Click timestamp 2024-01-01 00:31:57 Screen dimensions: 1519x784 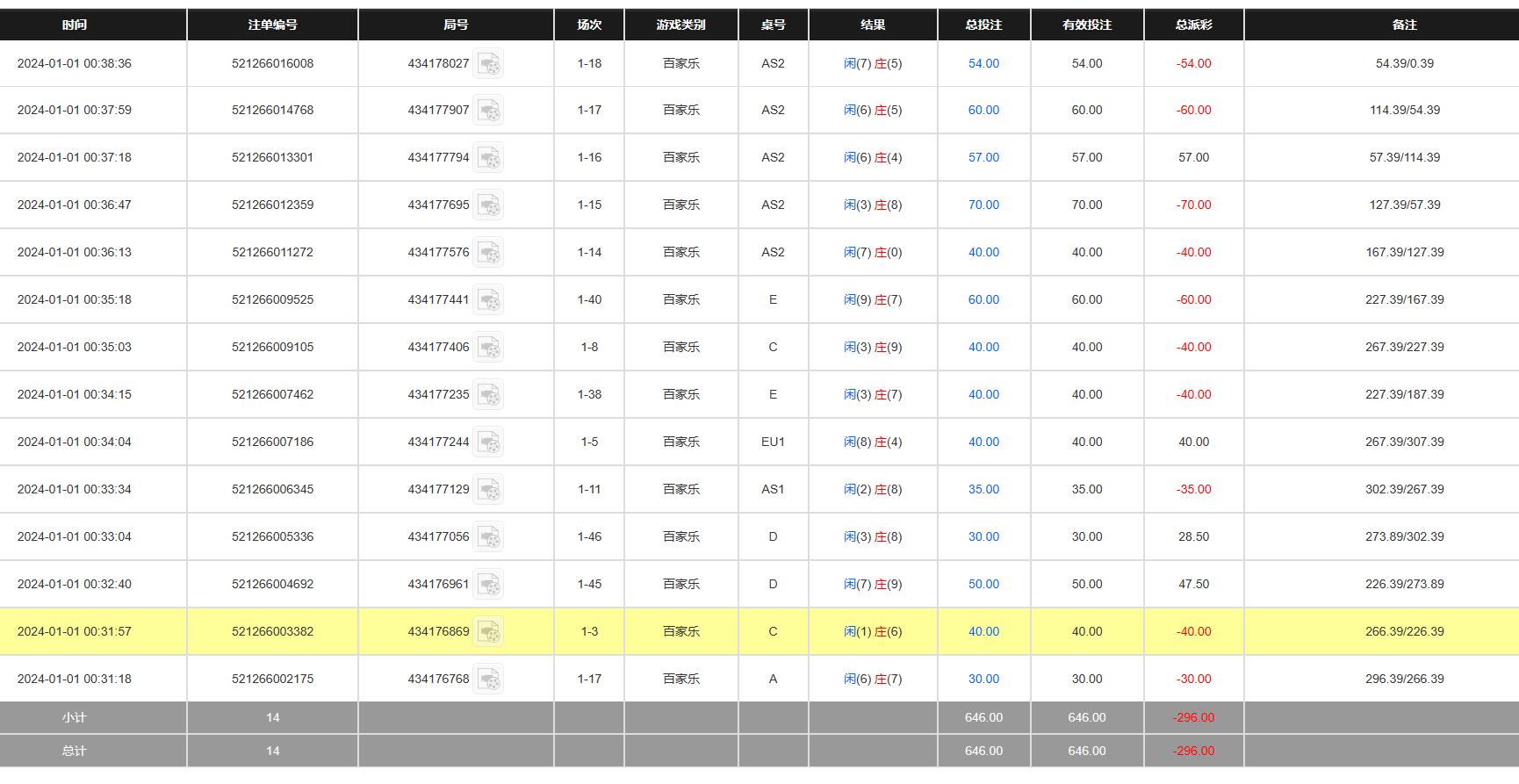pyautogui.click(x=75, y=631)
